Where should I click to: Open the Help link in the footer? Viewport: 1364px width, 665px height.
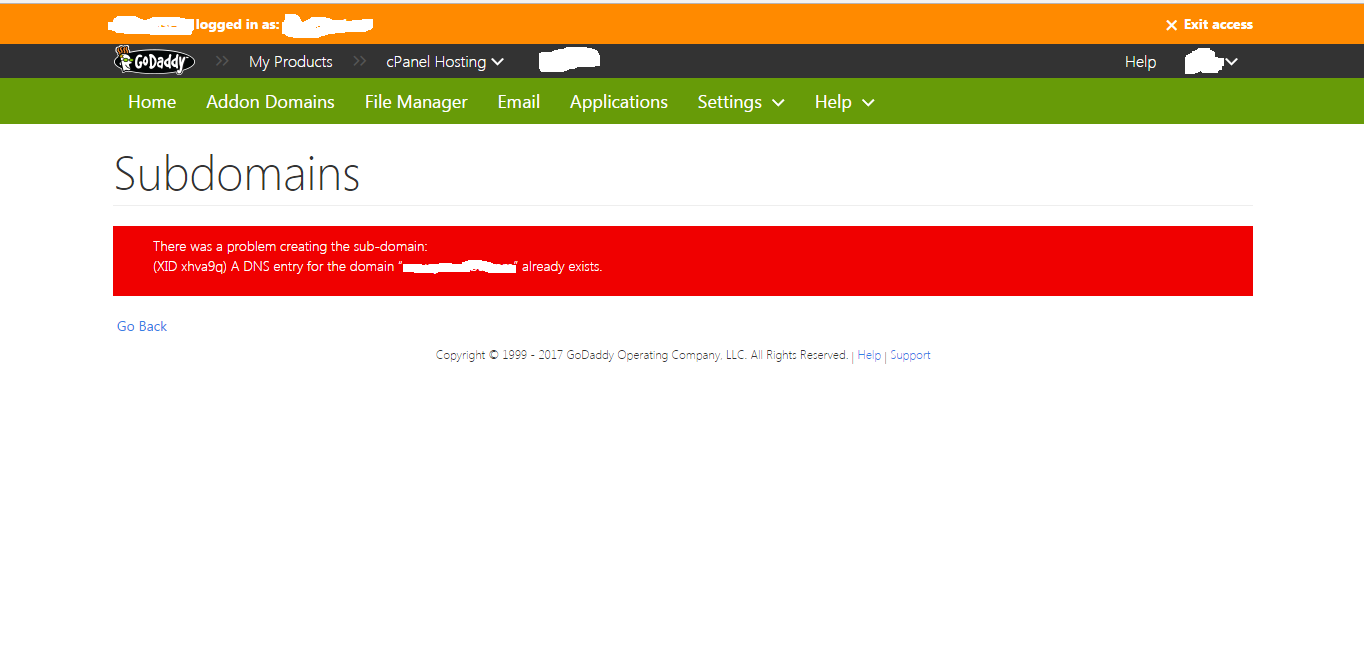pyautogui.click(x=869, y=355)
